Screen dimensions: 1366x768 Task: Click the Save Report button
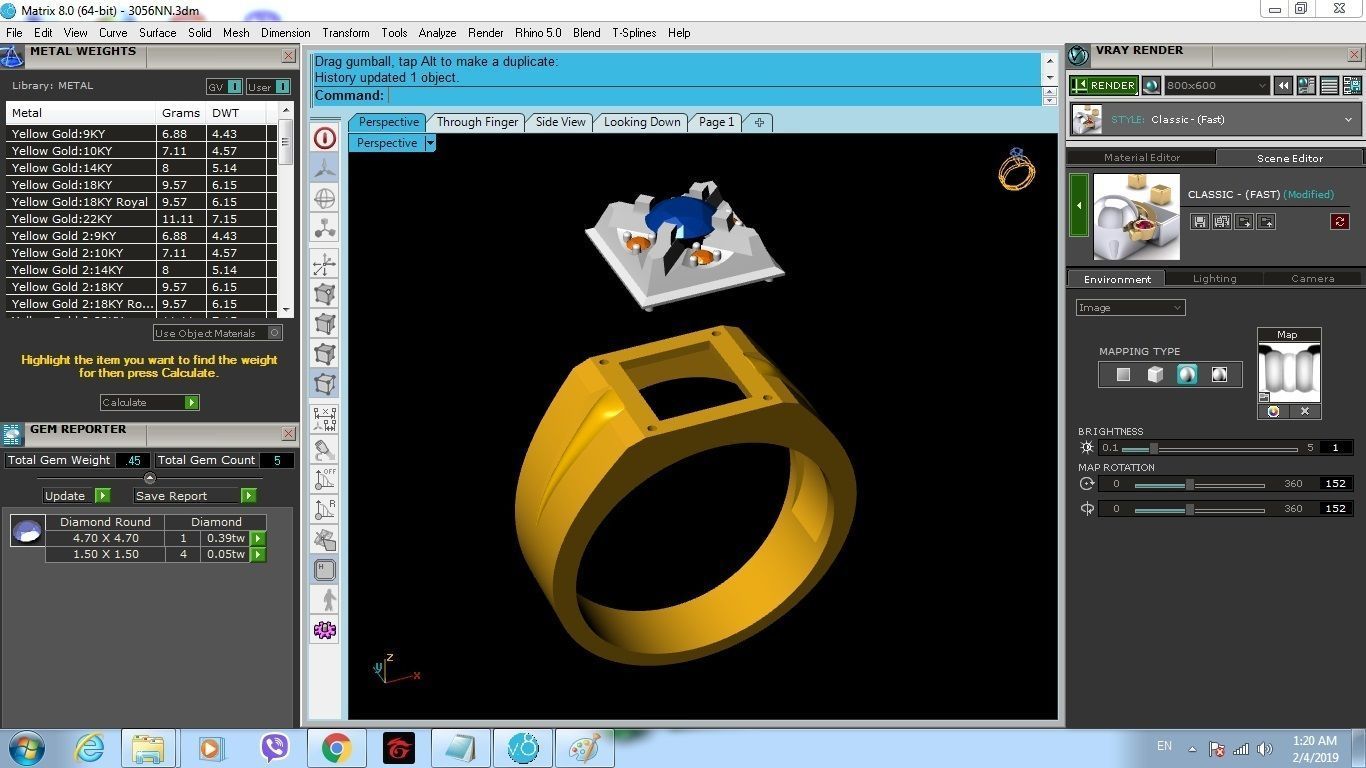(x=195, y=496)
